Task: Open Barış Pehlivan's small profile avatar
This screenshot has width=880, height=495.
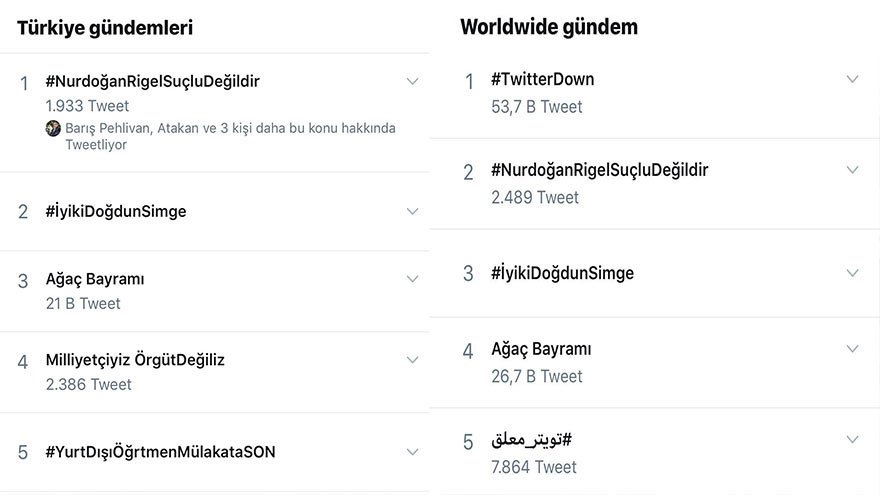Action: (x=53, y=128)
